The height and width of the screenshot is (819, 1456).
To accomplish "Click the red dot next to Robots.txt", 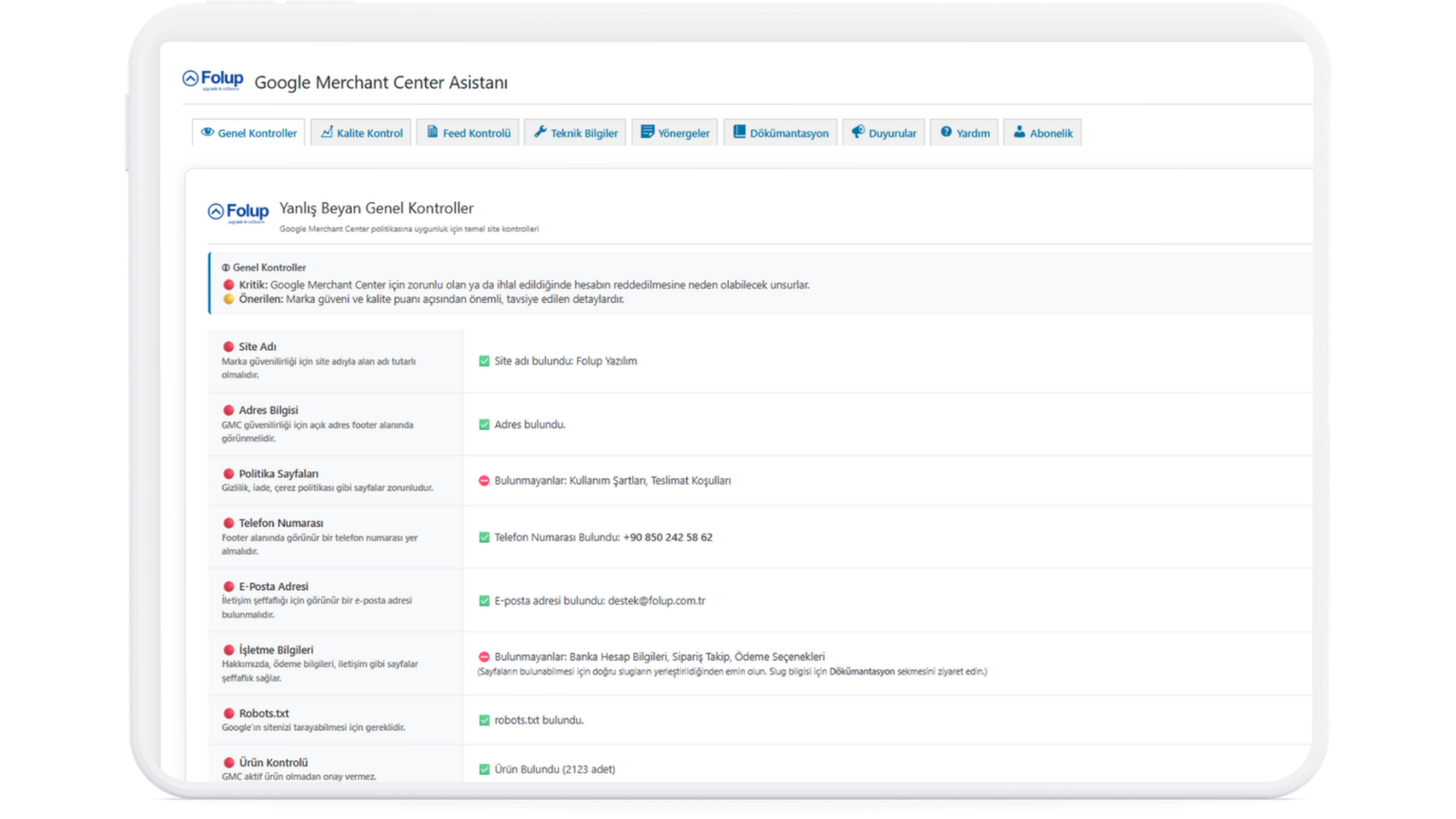I will coord(228,713).
